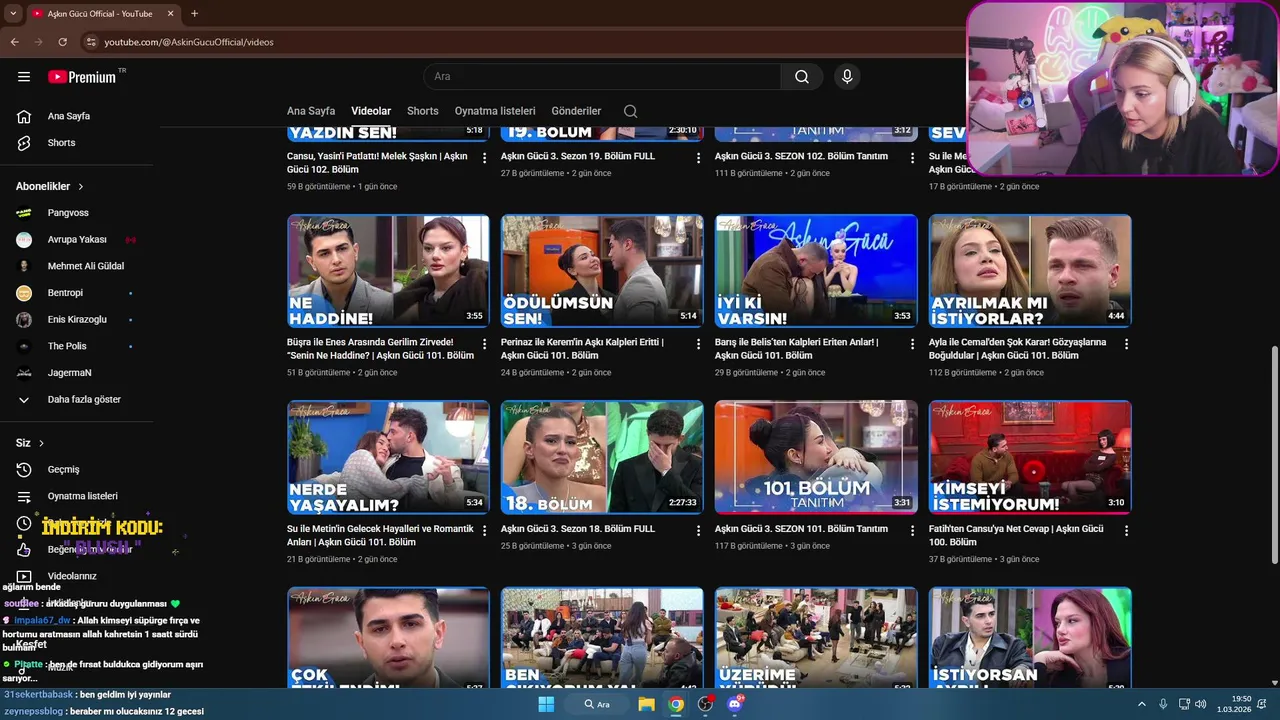
Task: Open options menu for Büşra ile Enes video
Action: [485, 344]
